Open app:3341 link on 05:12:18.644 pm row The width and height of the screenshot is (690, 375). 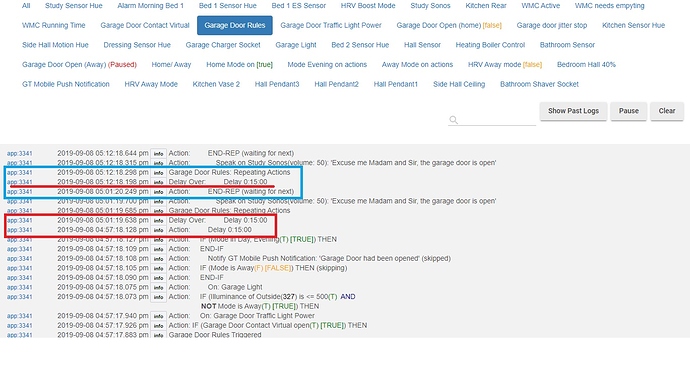pyautogui.click(x=19, y=154)
